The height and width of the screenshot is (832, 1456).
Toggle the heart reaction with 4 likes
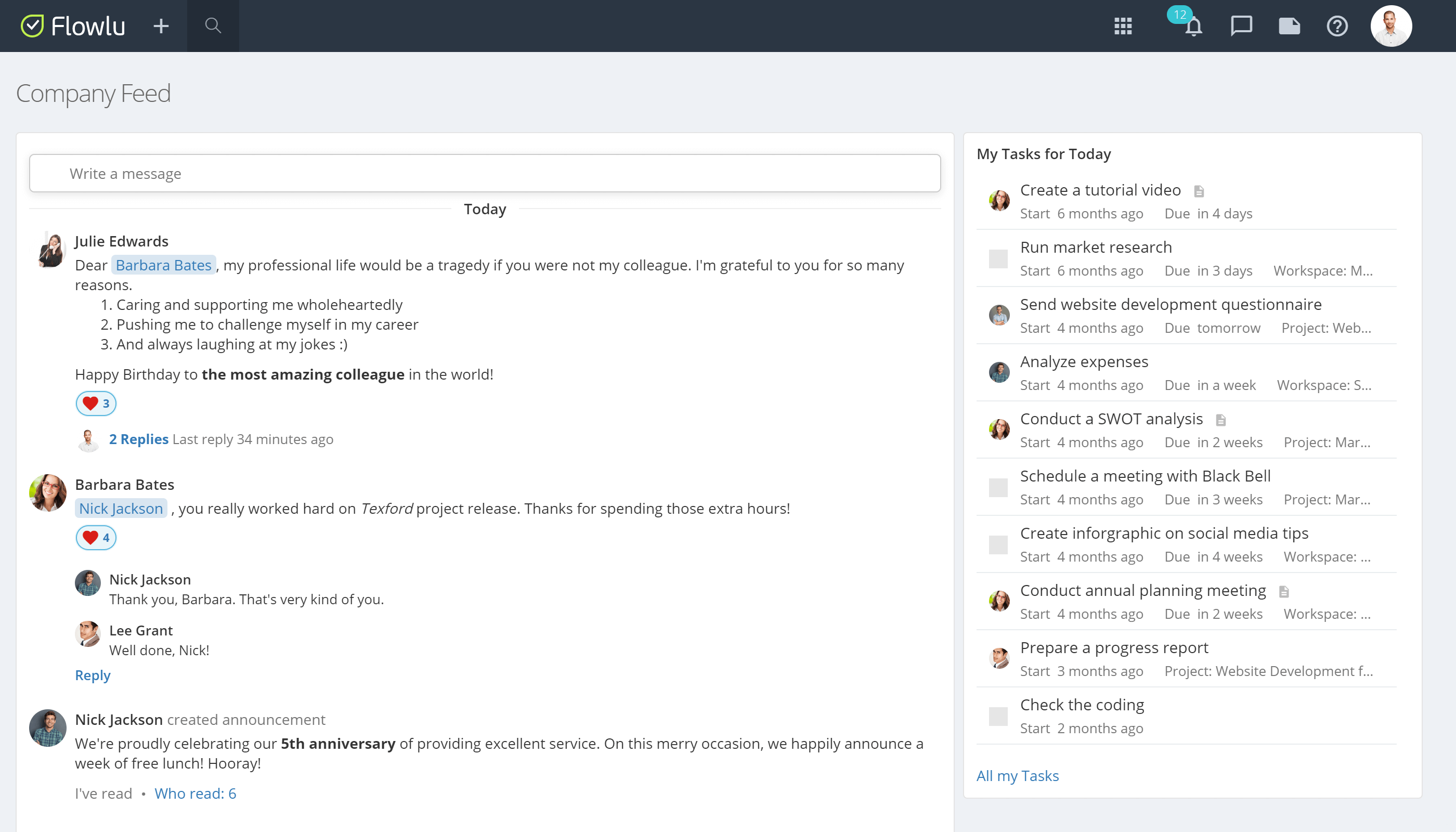[x=96, y=538]
